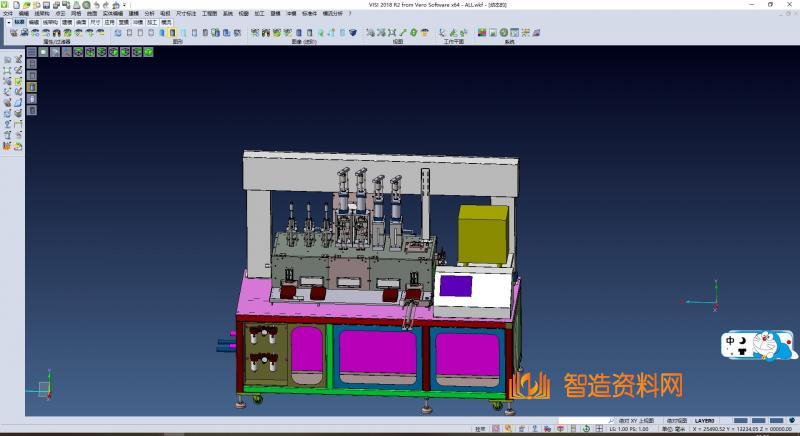Toggle the yellow-highlighted shading mode in 图示 group

[x=173, y=33]
